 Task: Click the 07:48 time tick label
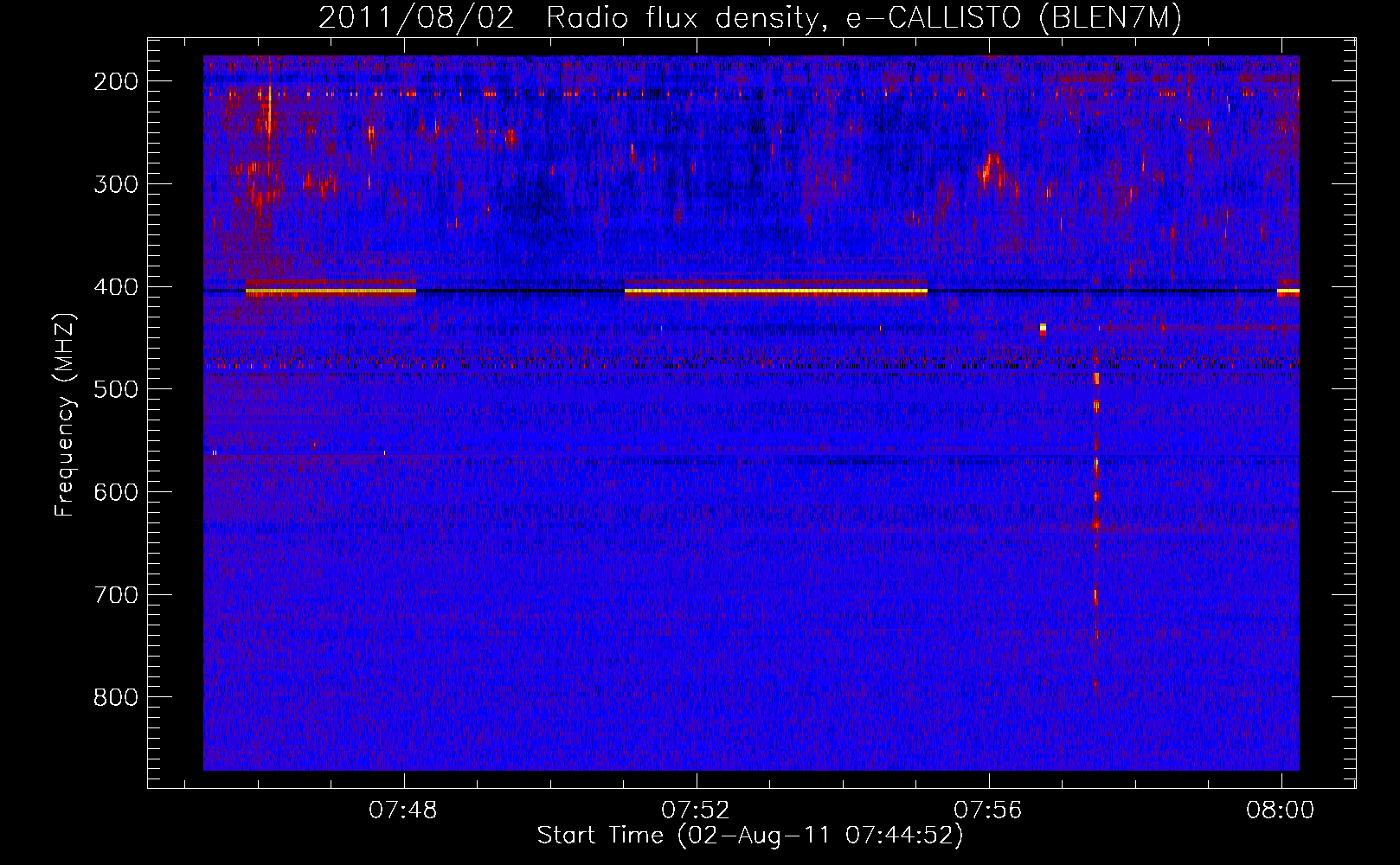click(403, 811)
